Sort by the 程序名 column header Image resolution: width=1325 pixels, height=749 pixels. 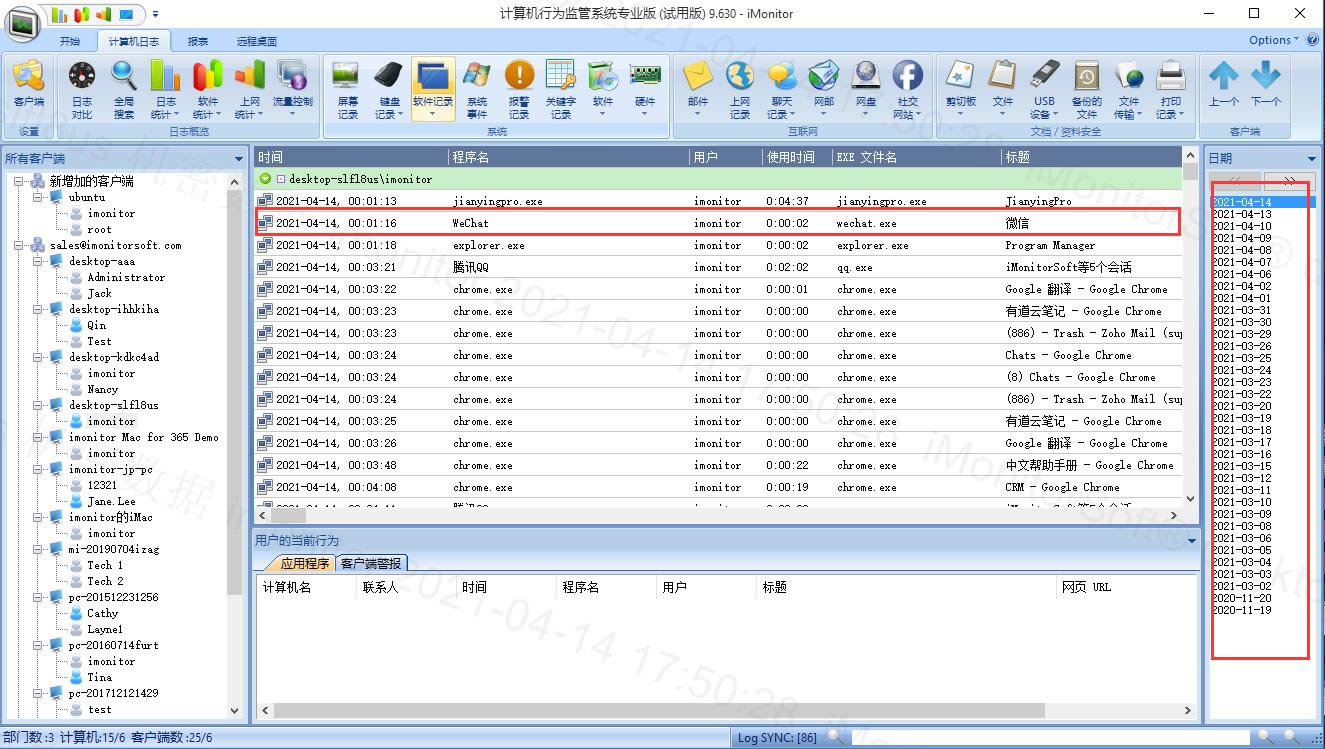pos(569,157)
